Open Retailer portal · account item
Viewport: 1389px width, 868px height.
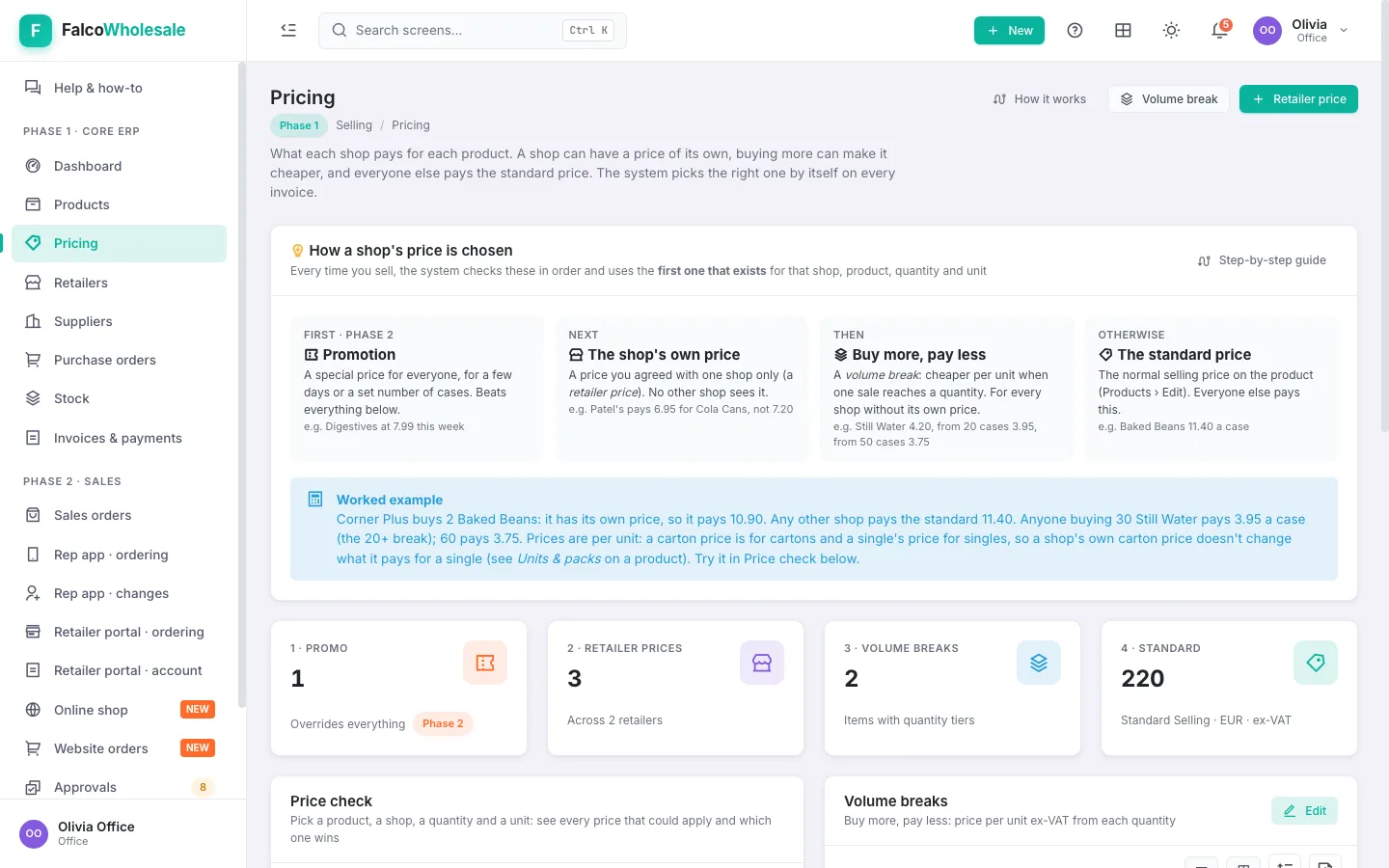(120, 670)
